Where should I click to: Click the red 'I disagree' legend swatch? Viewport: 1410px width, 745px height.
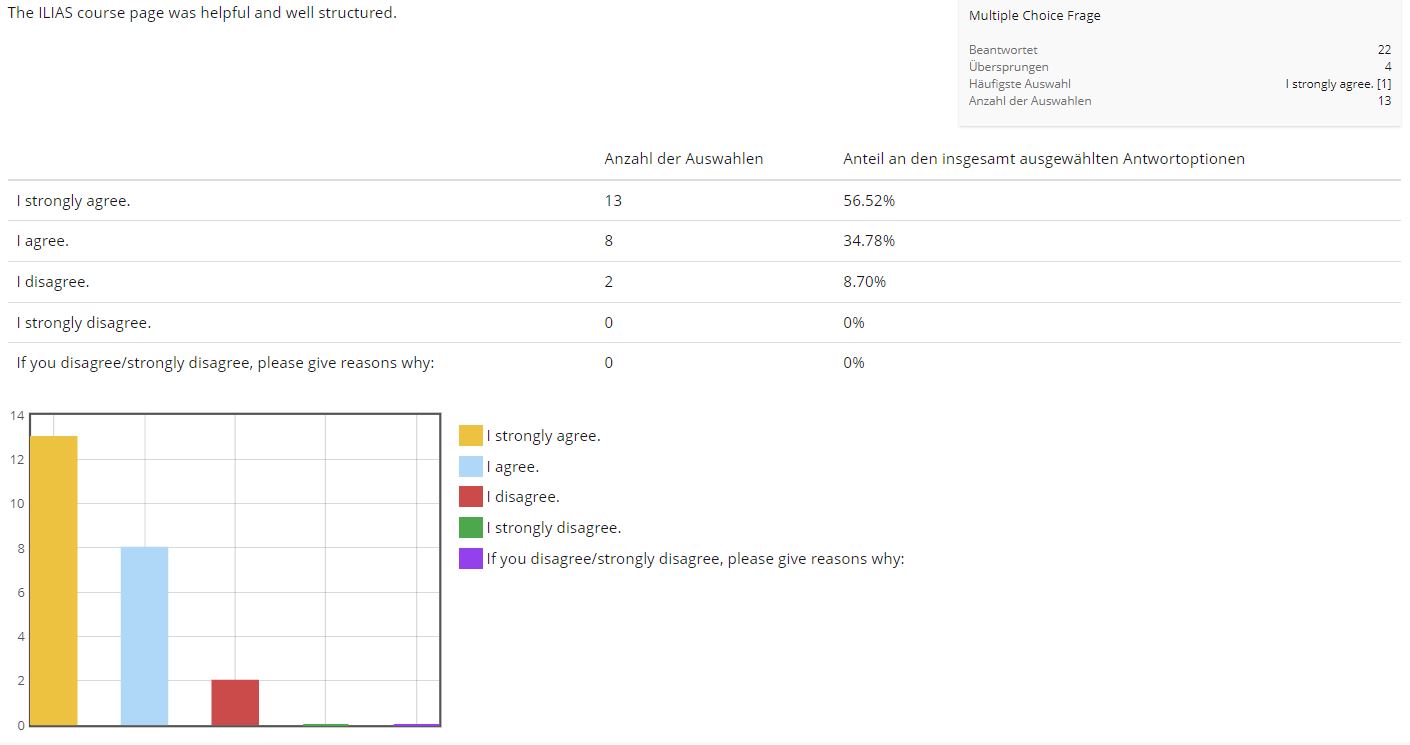[x=470, y=497]
